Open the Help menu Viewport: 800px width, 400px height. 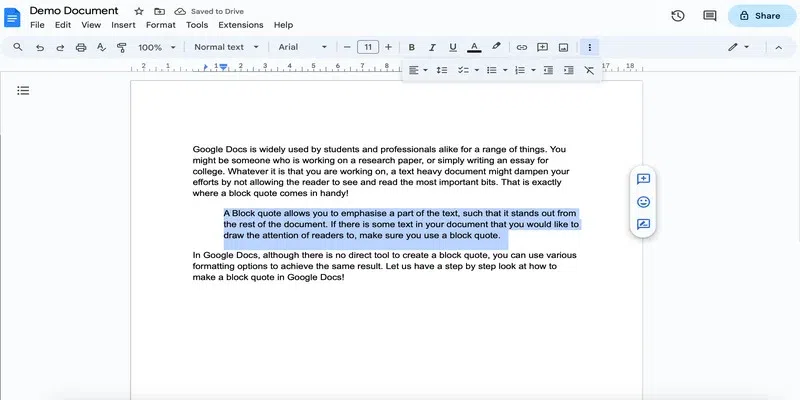tap(283, 25)
